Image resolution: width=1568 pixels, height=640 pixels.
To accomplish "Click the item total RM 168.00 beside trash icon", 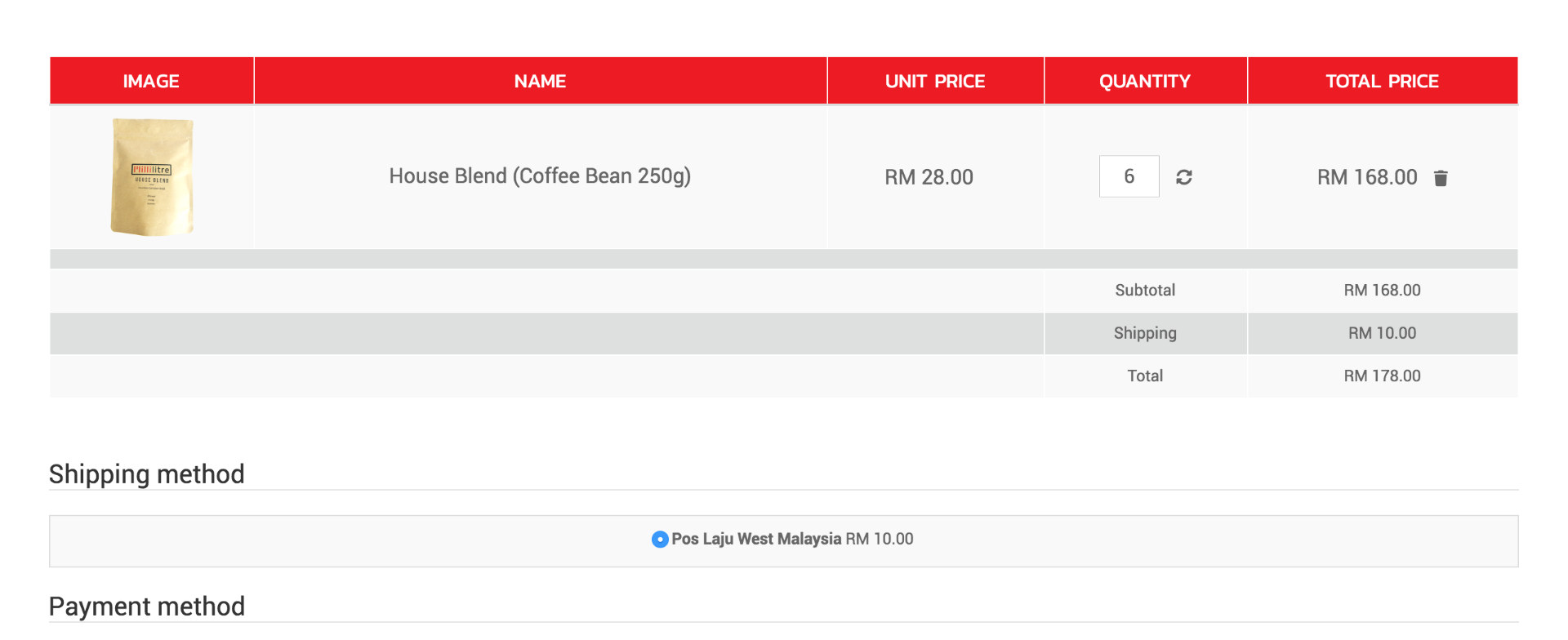I will [1367, 177].
